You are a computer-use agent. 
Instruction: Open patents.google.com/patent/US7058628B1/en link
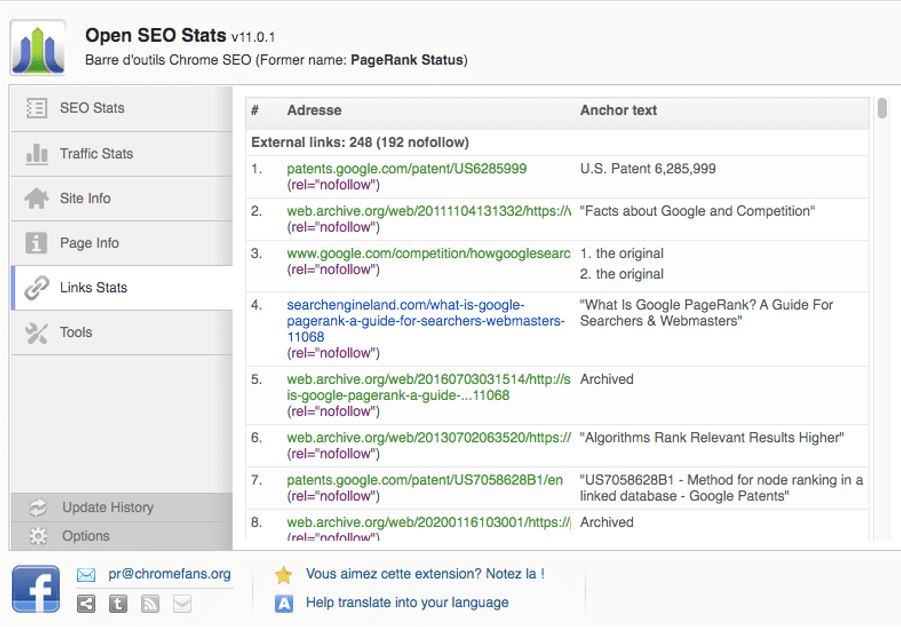coord(425,480)
